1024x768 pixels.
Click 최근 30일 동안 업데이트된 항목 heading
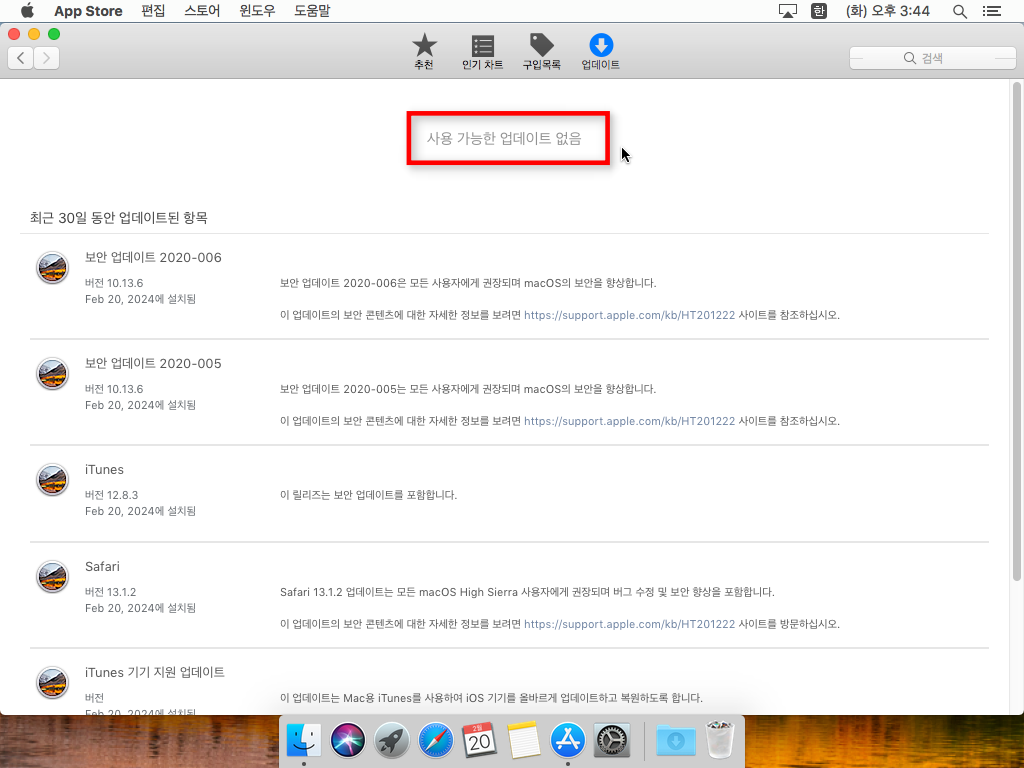coord(118,217)
